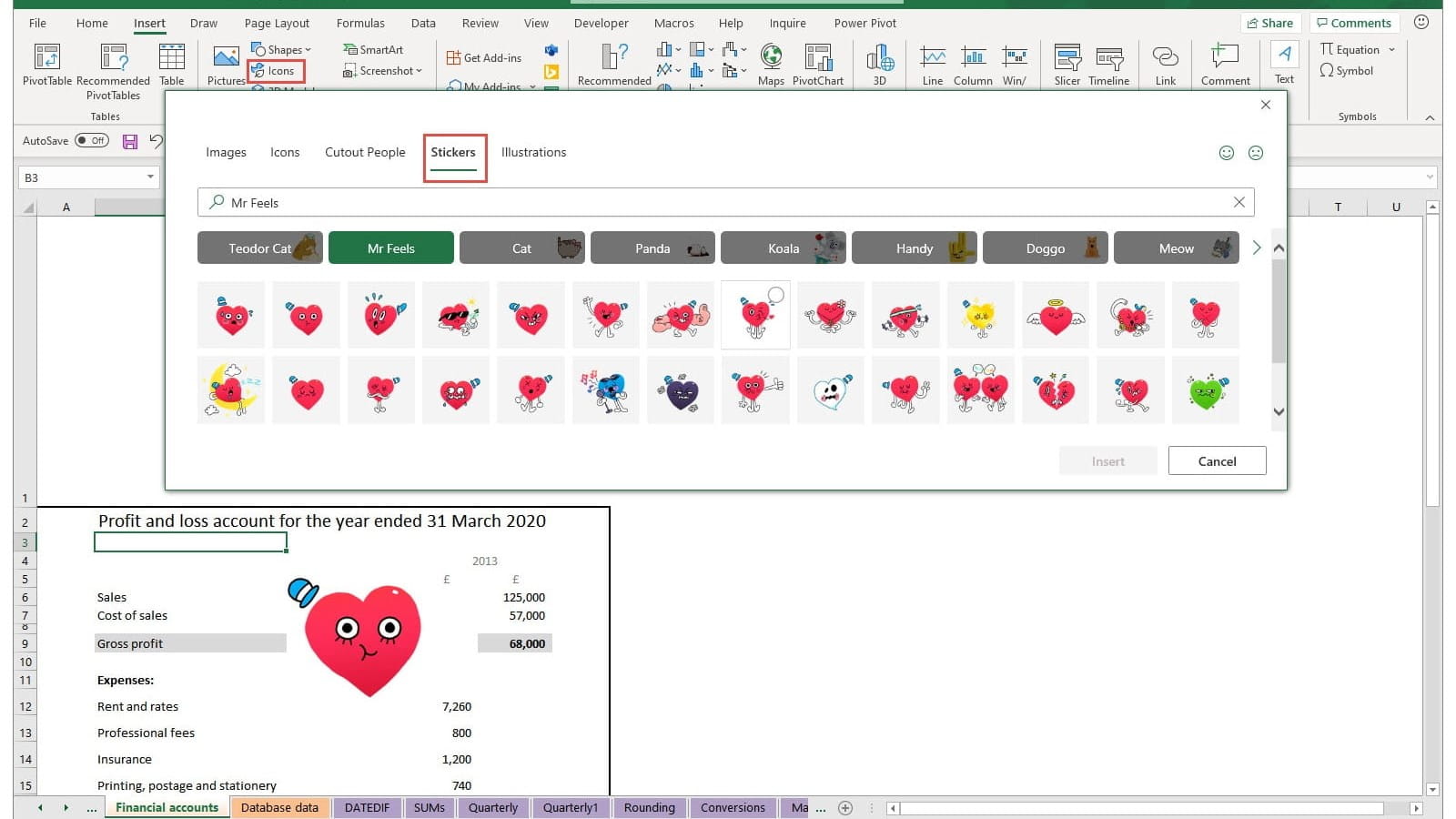Clear the Mr Feels search text
Image resolution: width=1456 pixels, height=819 pixels.
[1239, 202]
